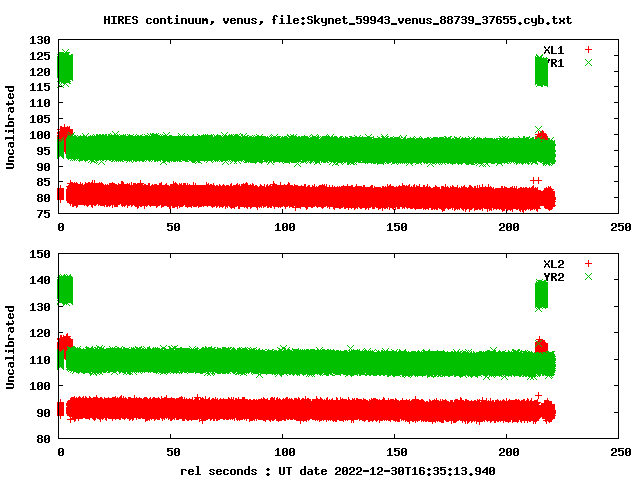Click the 125 tick label on top plot
Viewport: 640px width, 480px height.
[x=40, y=56]
